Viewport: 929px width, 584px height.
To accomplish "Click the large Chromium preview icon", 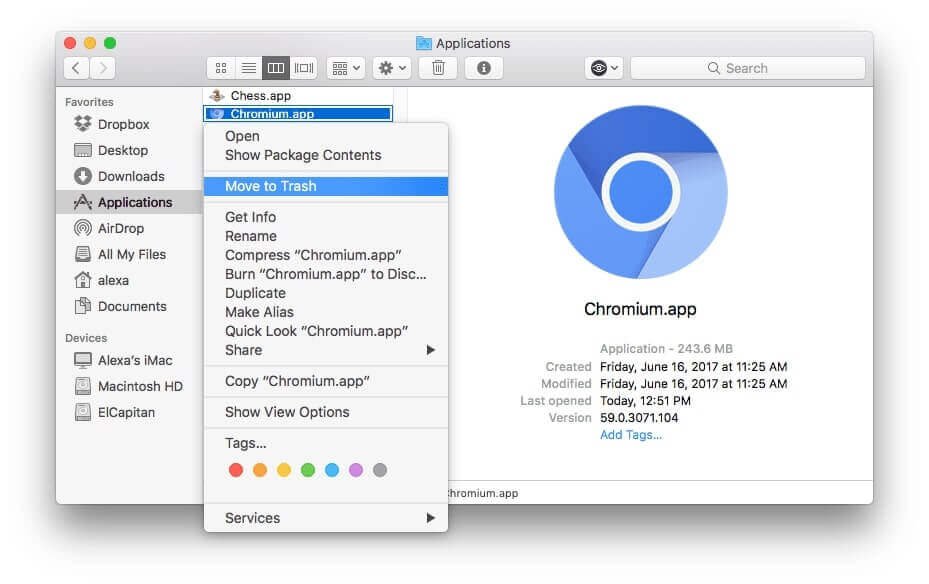I will point(640,192).
